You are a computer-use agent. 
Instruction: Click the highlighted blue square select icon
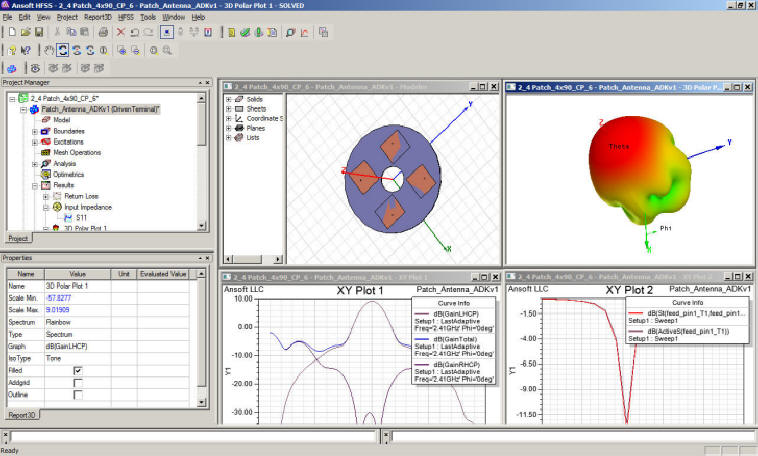(167, 32)
